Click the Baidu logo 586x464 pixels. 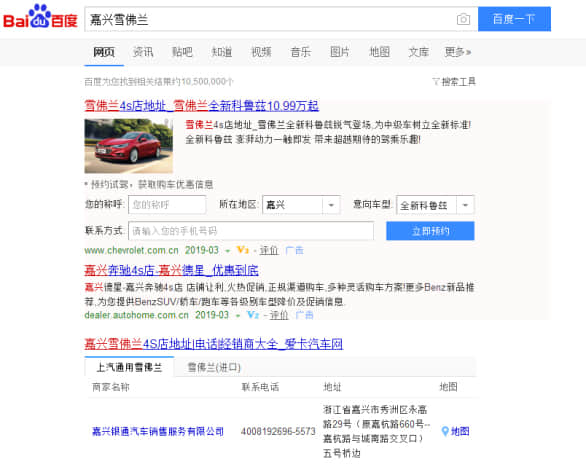click(x=40, y=17)
